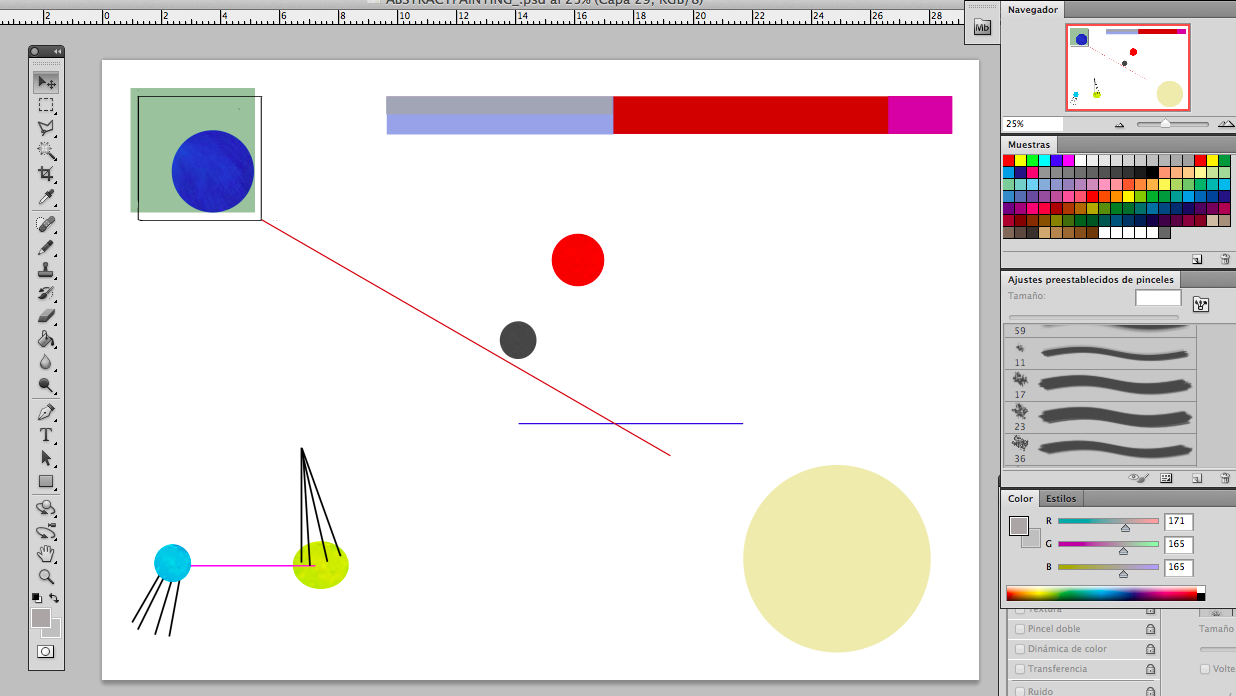Screen dimensions: 1236x696
Task: Select the Rectangular Marquee tool
Action: click(46, 105)
